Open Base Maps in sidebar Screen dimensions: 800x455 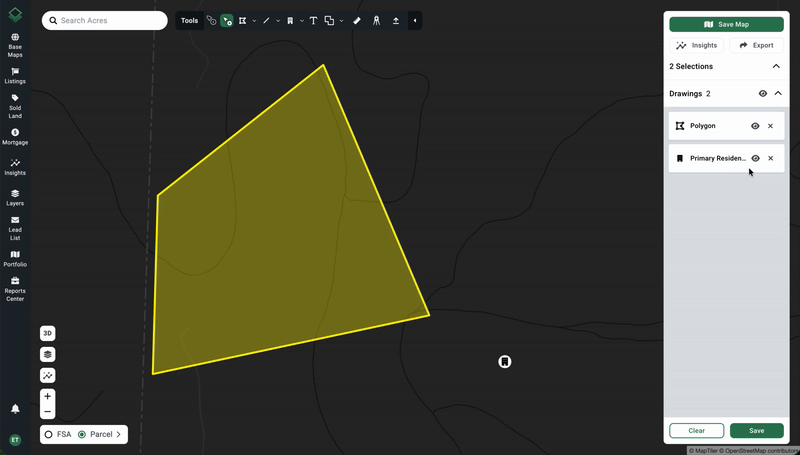click(x=15, y=45)
